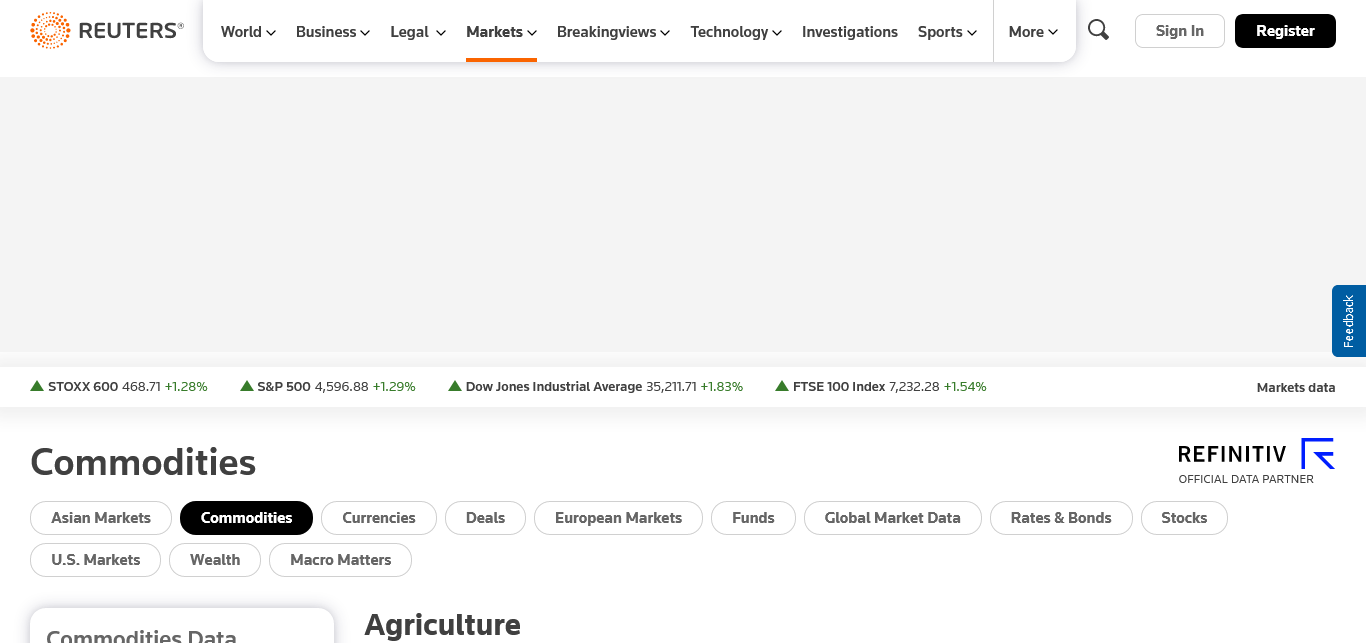Select the Rates & Bonds pill
The image size is (1366, 643).
tap(1061, 518)
